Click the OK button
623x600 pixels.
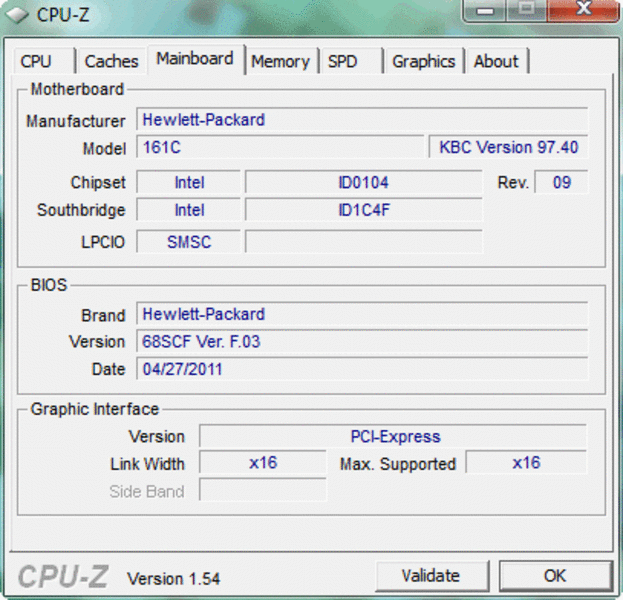[x=554, y=575]
